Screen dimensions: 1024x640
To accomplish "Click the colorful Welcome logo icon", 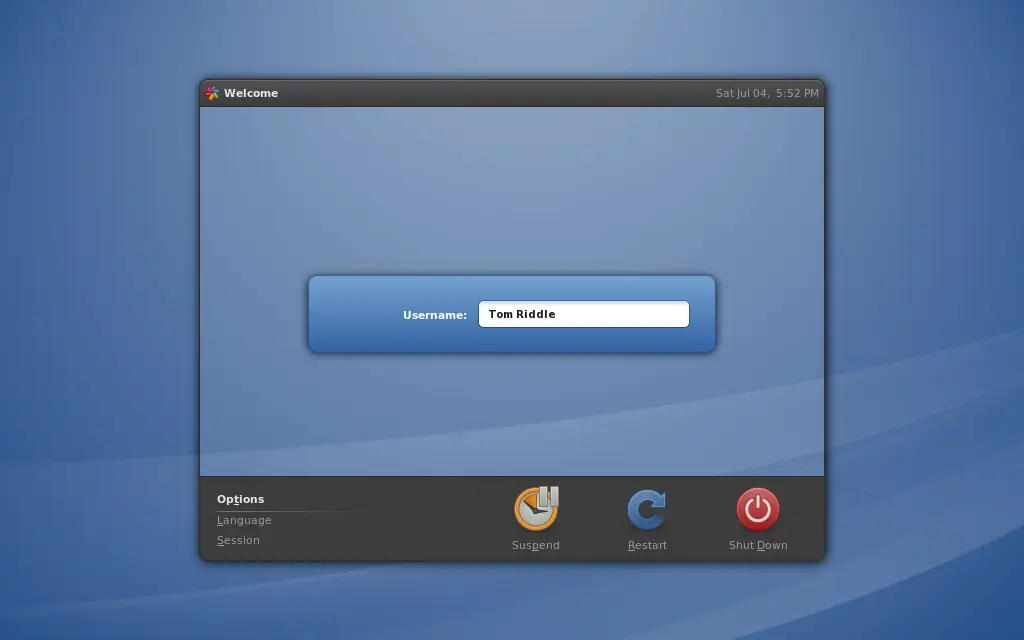I will coord(212,93).
